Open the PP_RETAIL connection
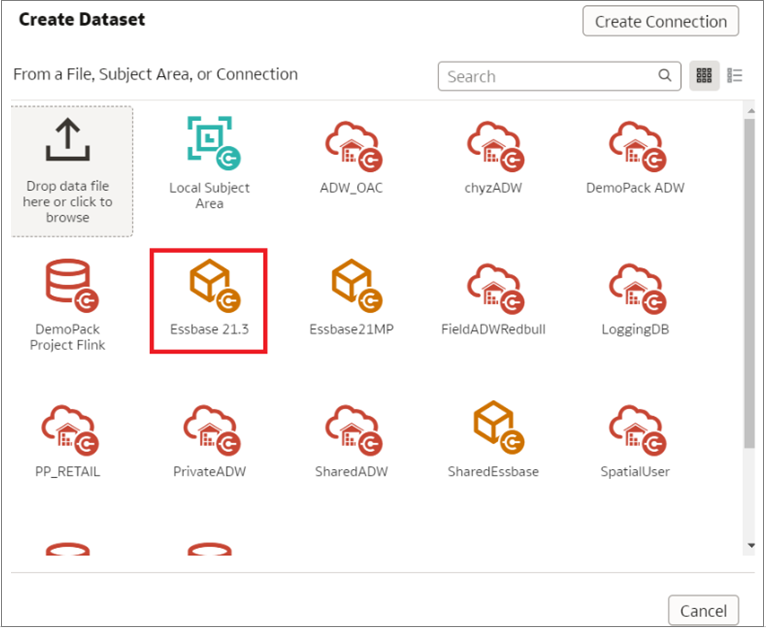 [x=68, y=430]
